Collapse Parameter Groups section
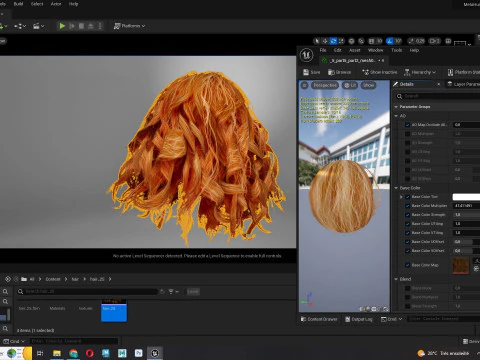Screen dimensions: 480x360 click(x=396, y=107)
